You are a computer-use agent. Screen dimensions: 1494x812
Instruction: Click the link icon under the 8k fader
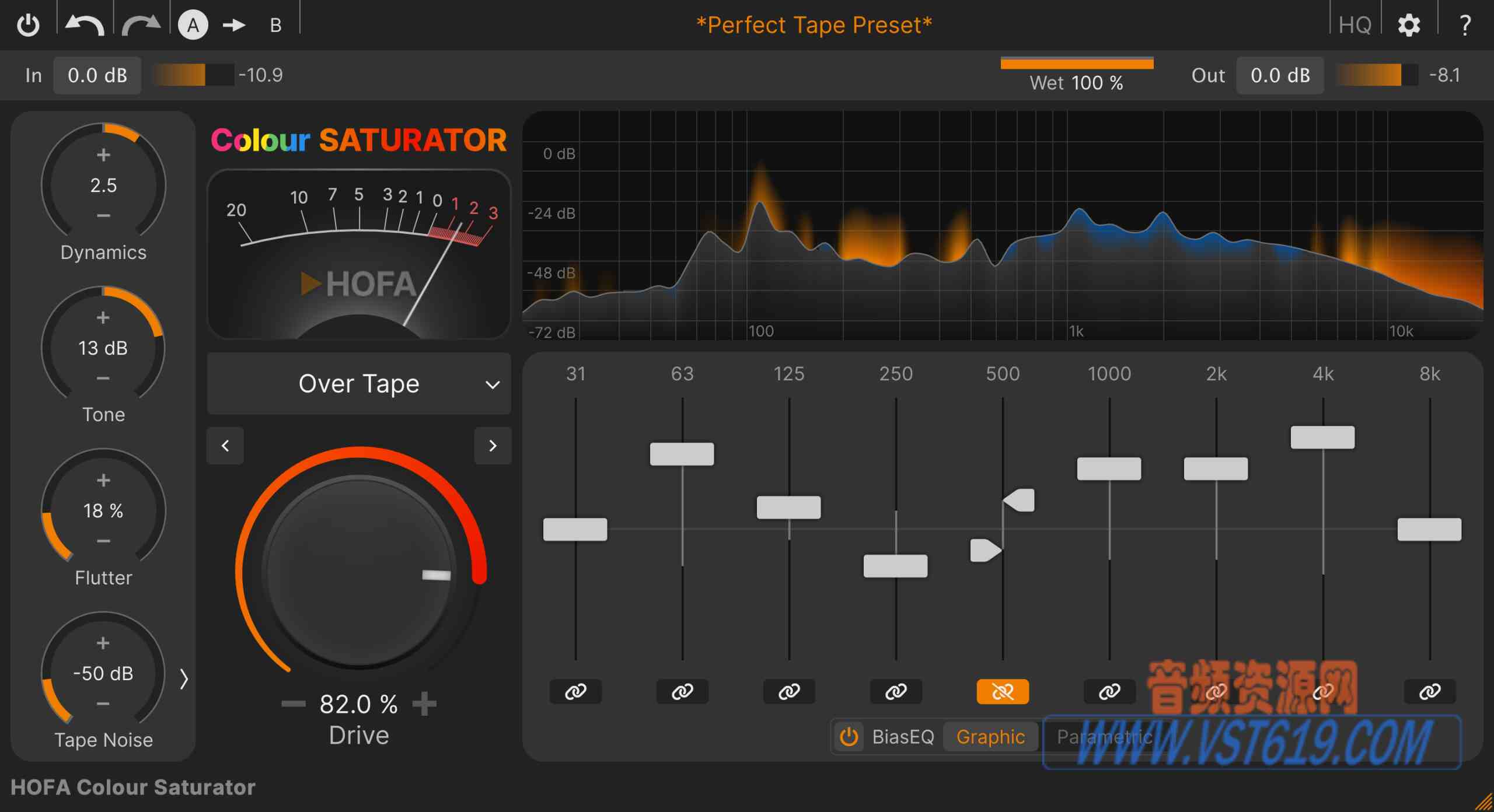[x=1430, y=691]
